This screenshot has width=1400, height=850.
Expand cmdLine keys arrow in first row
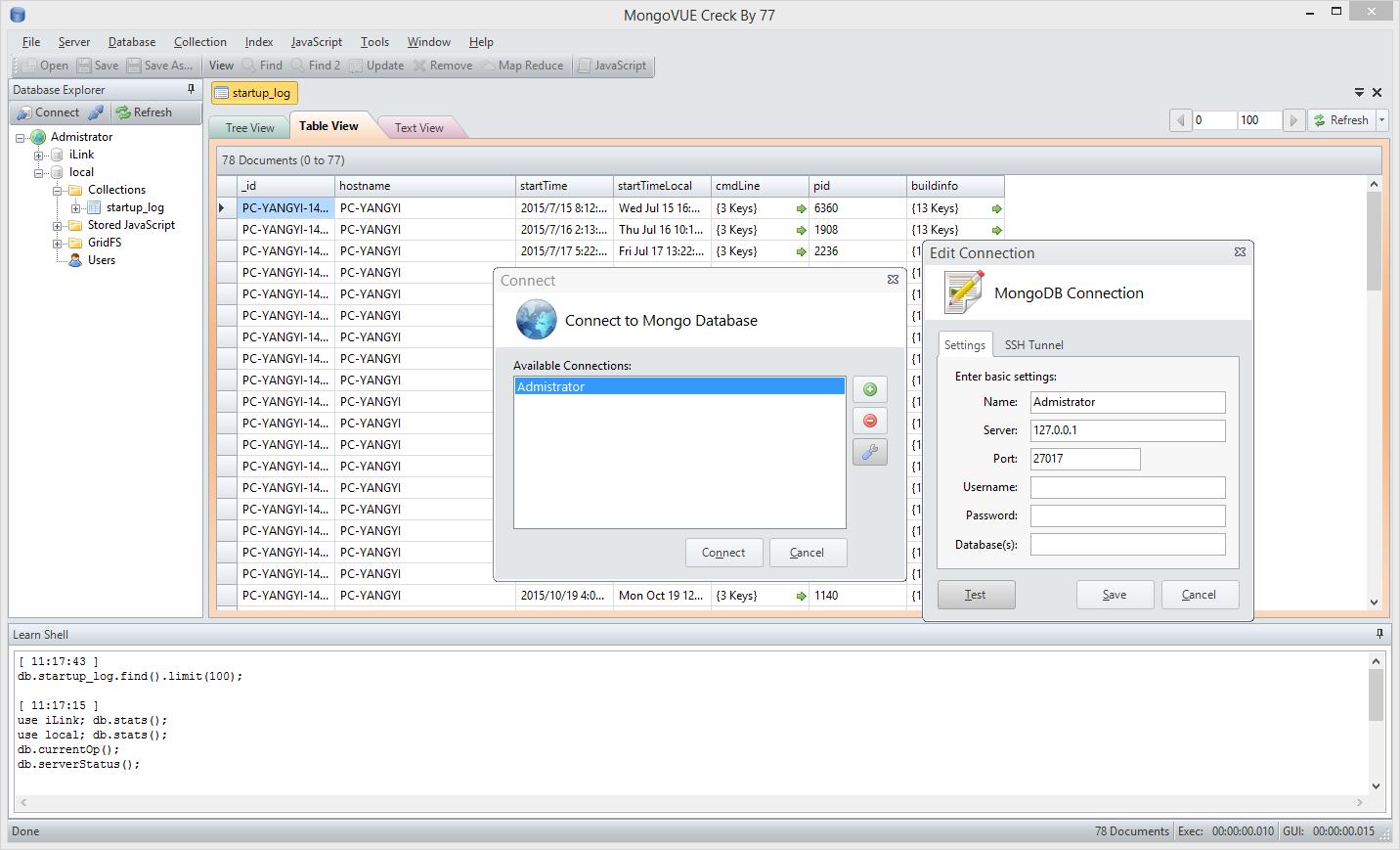point(801,208)
